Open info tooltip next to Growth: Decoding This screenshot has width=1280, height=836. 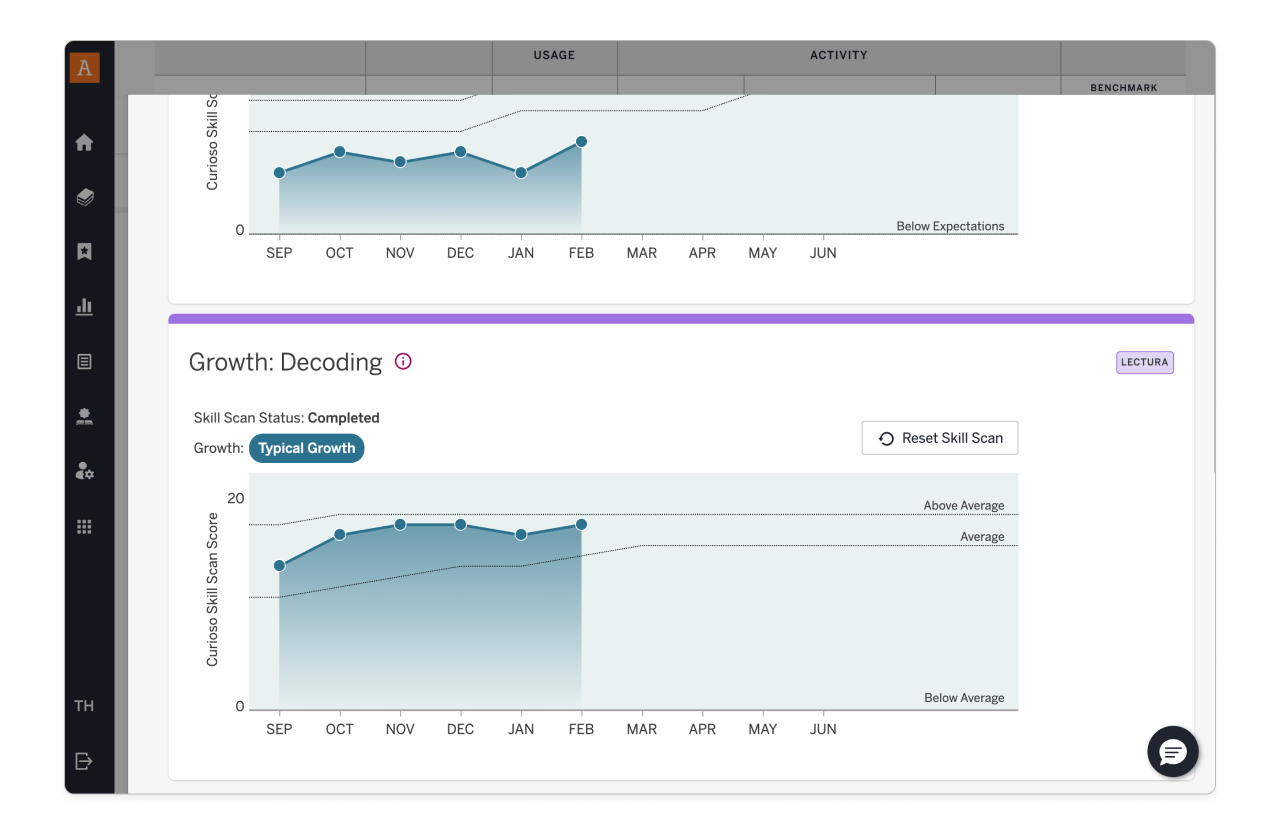(x=403, y=361)
